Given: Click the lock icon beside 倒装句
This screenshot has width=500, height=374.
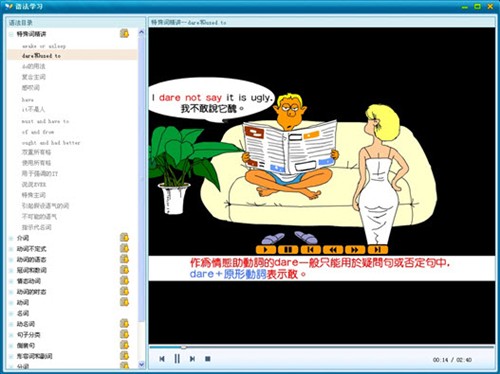Looking at the screenshot, I should 124,345.
